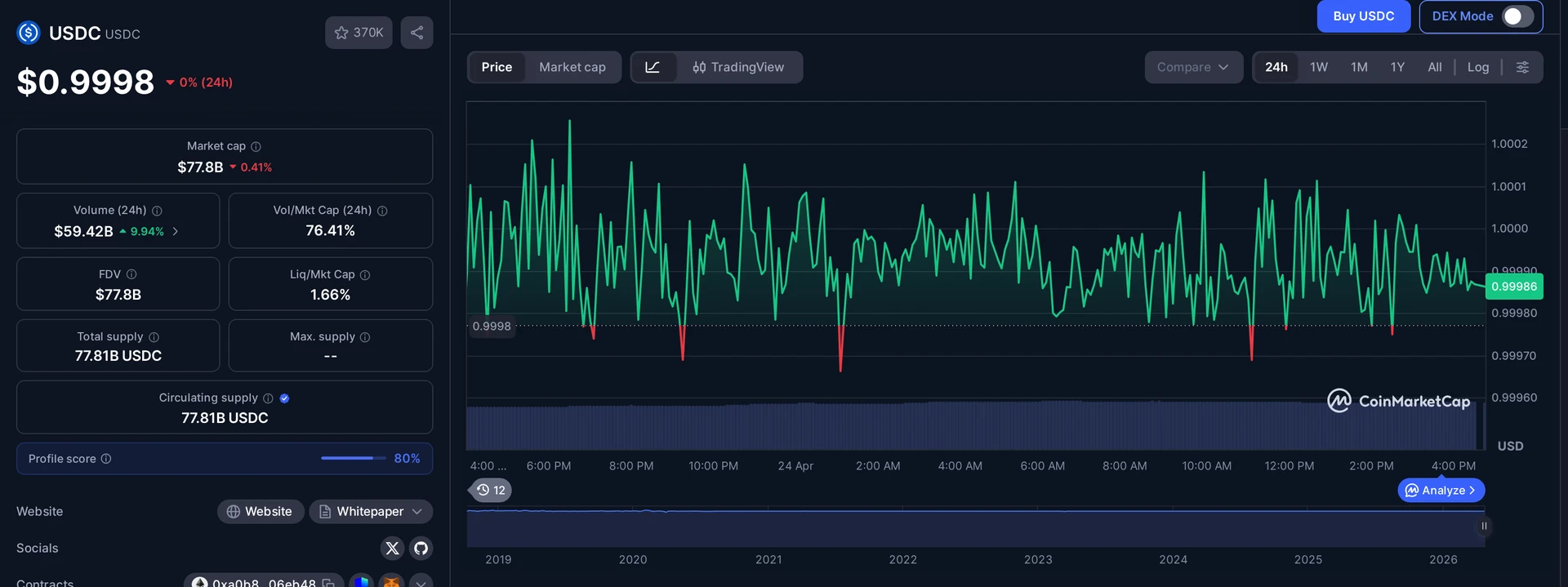The height and width of the screenshot is (587, 1568).
Task: Click the 0.99986 current price label
Action: pyautogui.click(x=1514, y=287)
